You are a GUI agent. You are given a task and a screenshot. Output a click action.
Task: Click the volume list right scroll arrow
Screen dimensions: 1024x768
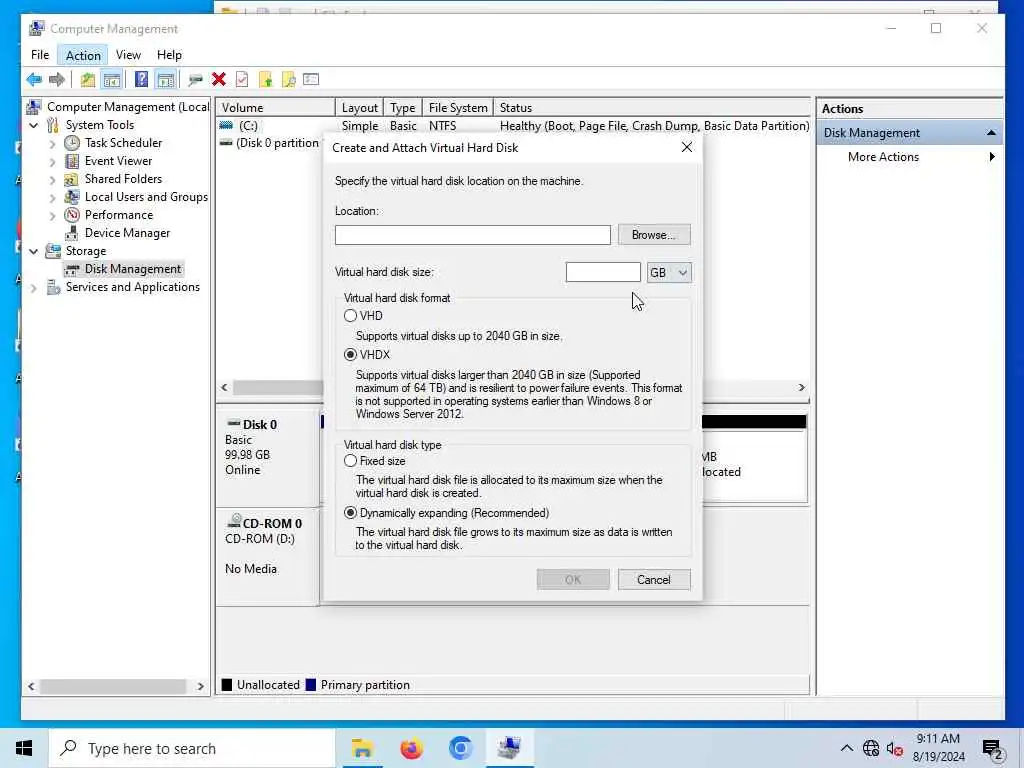[802, 388]
